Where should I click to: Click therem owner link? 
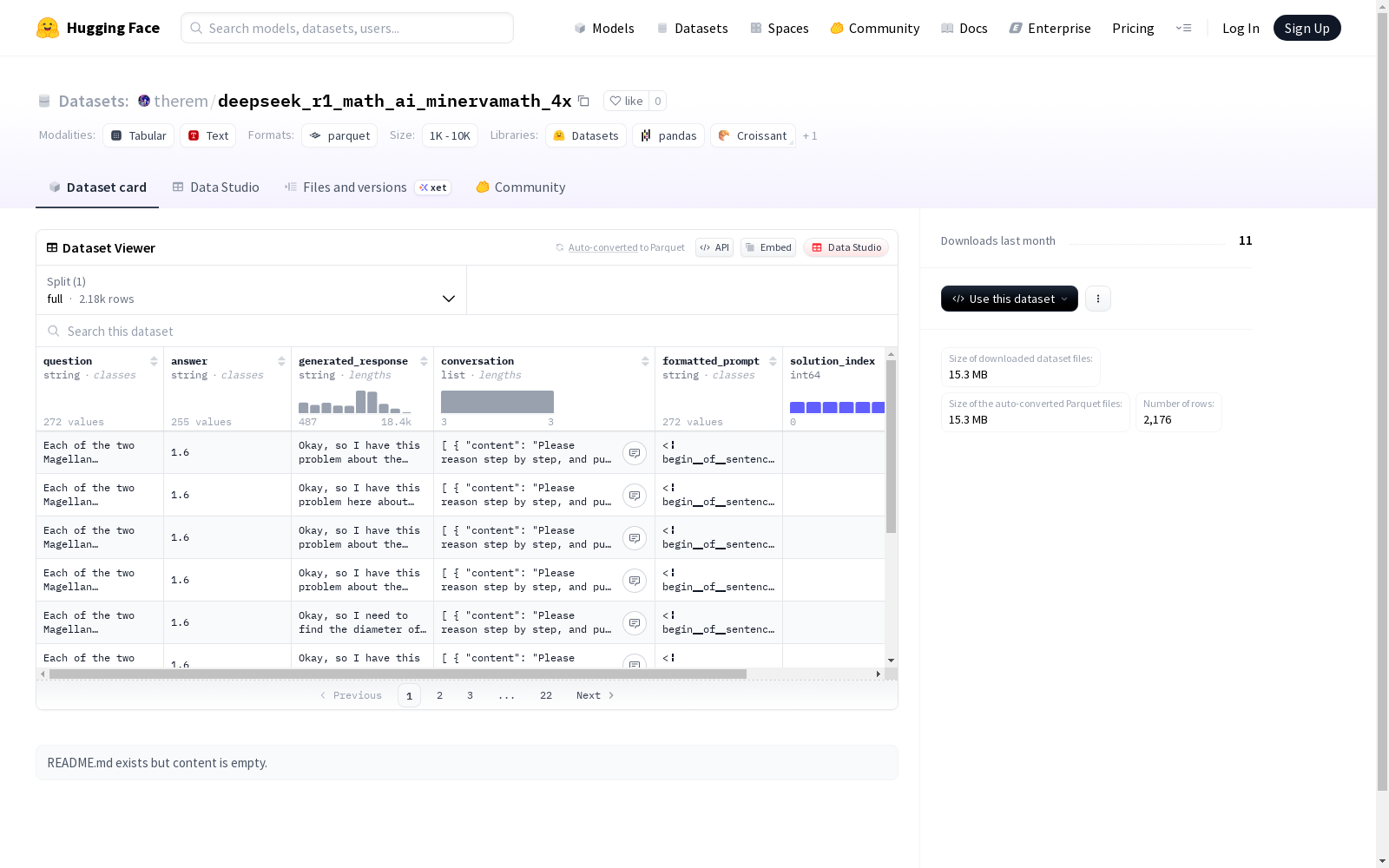pyautogui.click(x=181, y=101)
